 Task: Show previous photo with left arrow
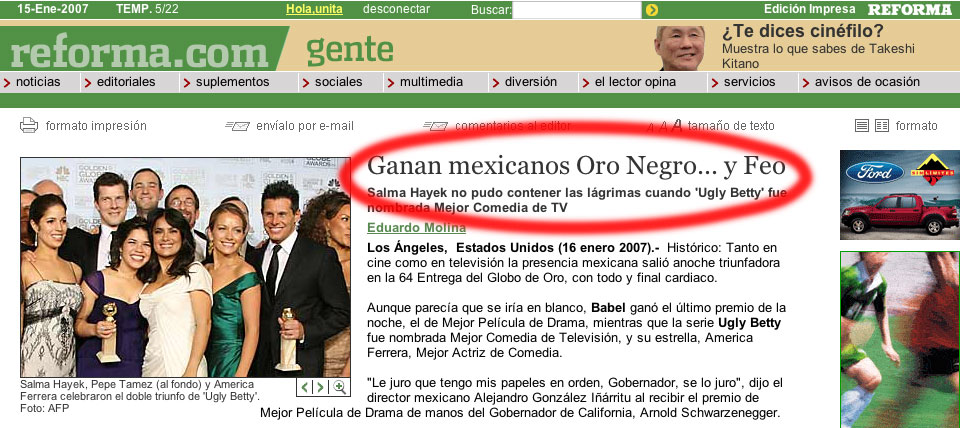point(304,387)
